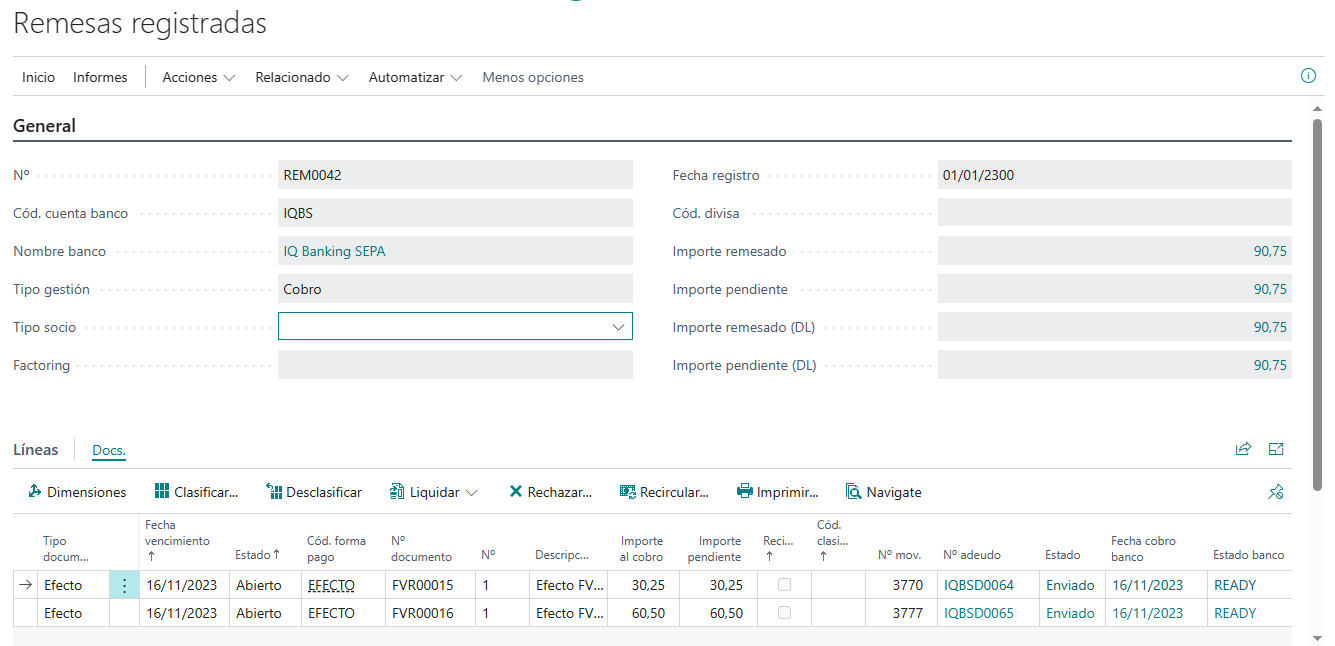Screen dimensions: 1335x646
Task: Toggle the checkbox in the FVR00016 row
Action: click(x=784, y=613)
